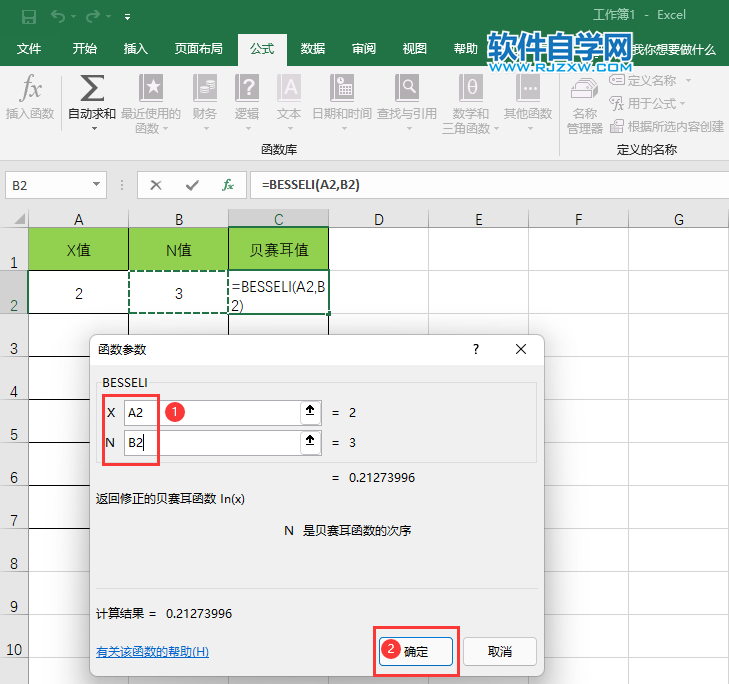
Task: Select the Formulas (公式) tab
Action: pos(262,49)
